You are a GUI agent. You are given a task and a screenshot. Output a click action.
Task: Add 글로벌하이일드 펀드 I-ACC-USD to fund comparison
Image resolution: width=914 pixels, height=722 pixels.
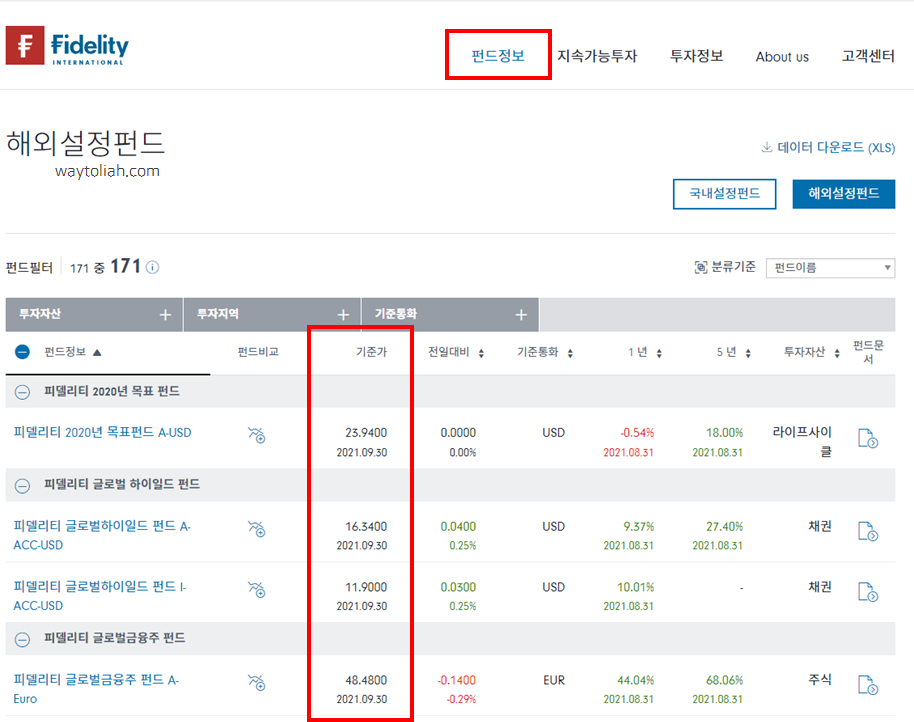pos(256,589)
